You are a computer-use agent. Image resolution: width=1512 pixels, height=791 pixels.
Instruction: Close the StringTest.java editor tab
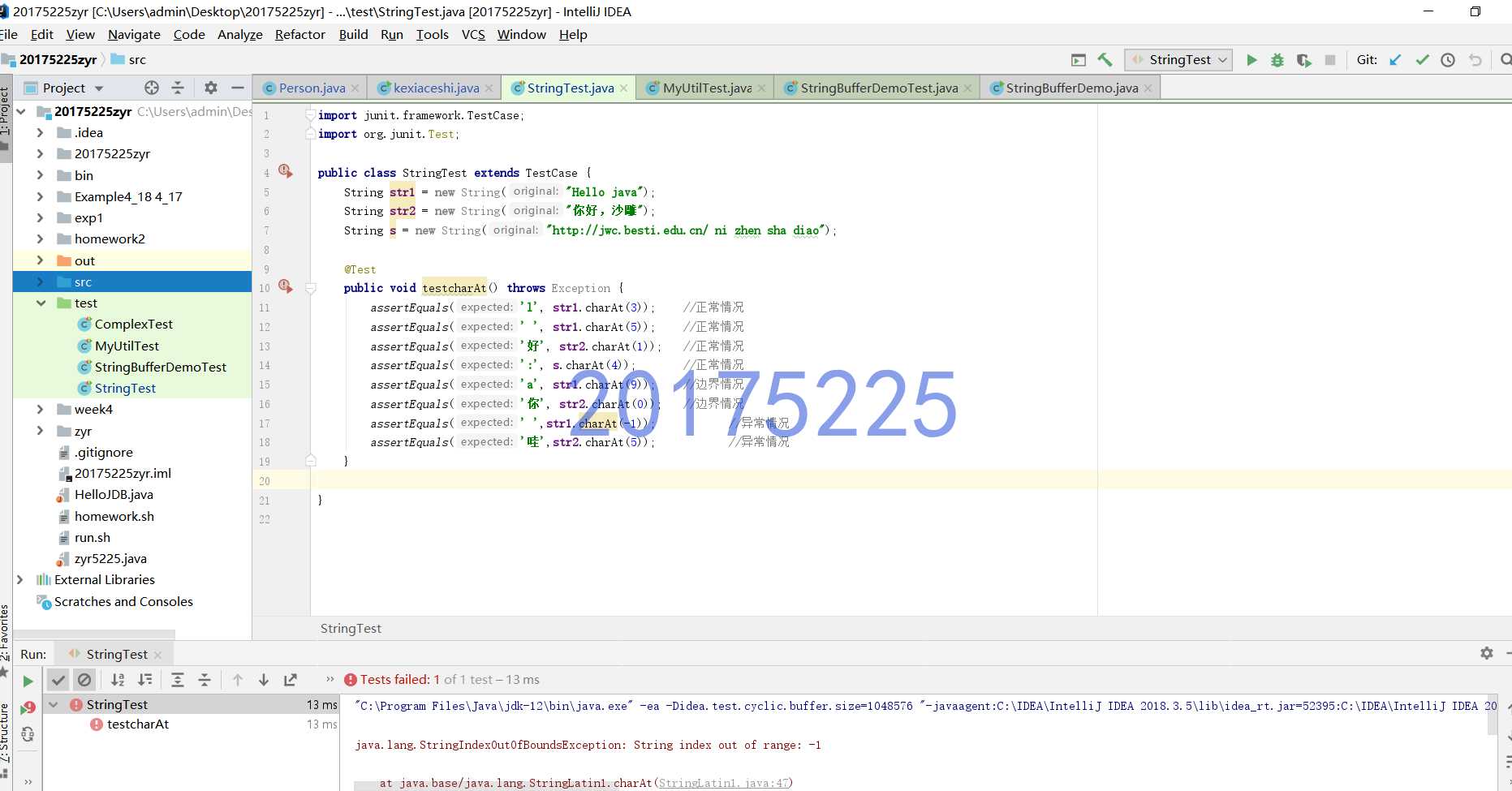pyautogui.click(x=623, y=88)
